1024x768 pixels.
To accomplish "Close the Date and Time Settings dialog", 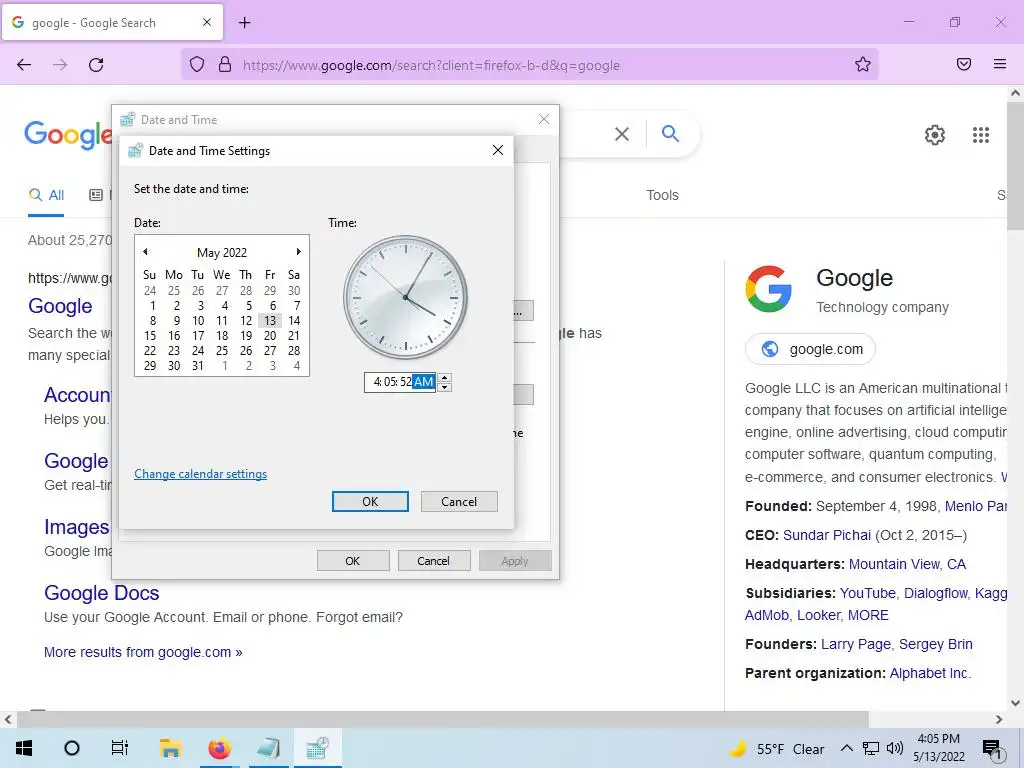I will pyautogui.click(x=498, y=150).
